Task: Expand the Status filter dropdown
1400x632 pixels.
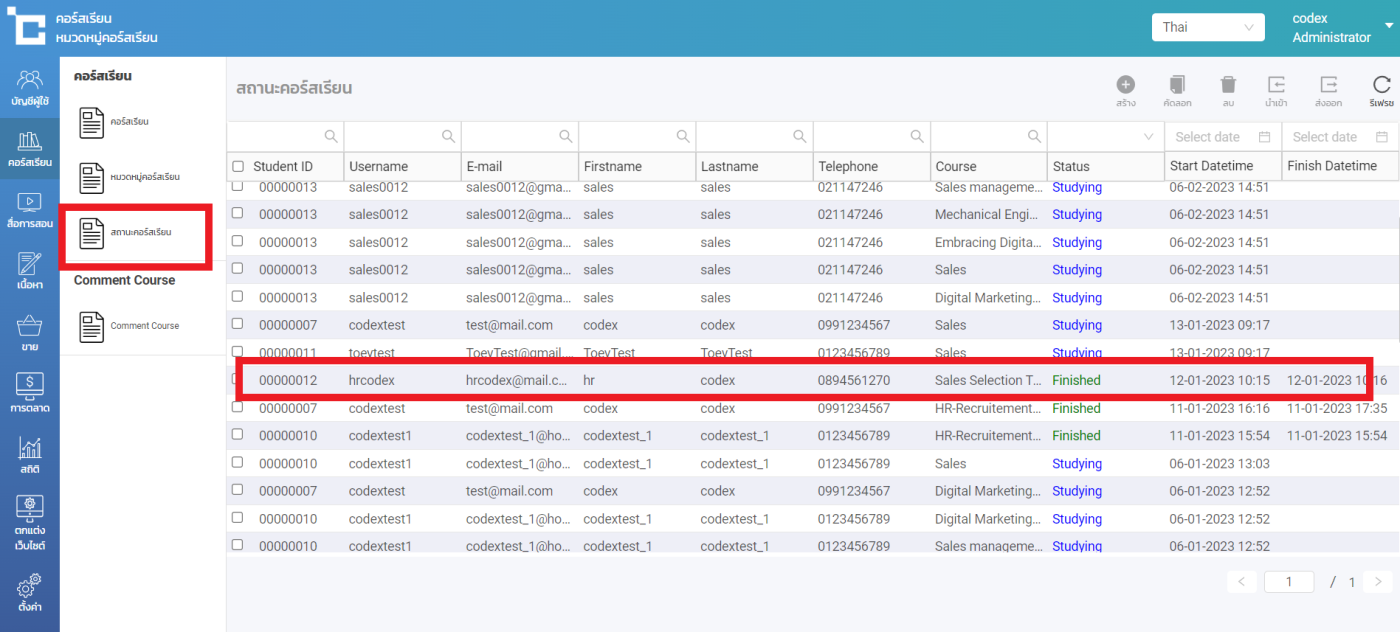Action: click(x=1105, y=137)
